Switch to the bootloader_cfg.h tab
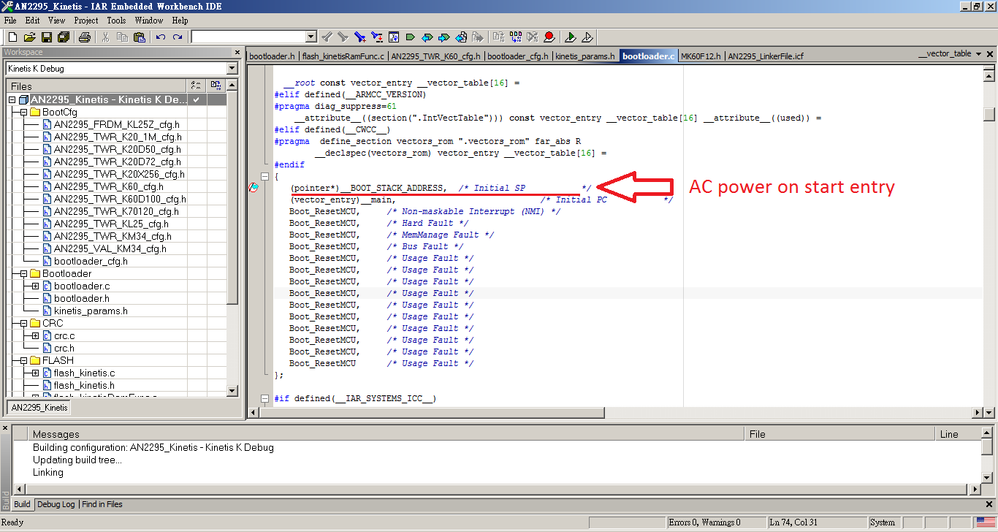This screenshot has width=998, height=532. pos(518,56)
